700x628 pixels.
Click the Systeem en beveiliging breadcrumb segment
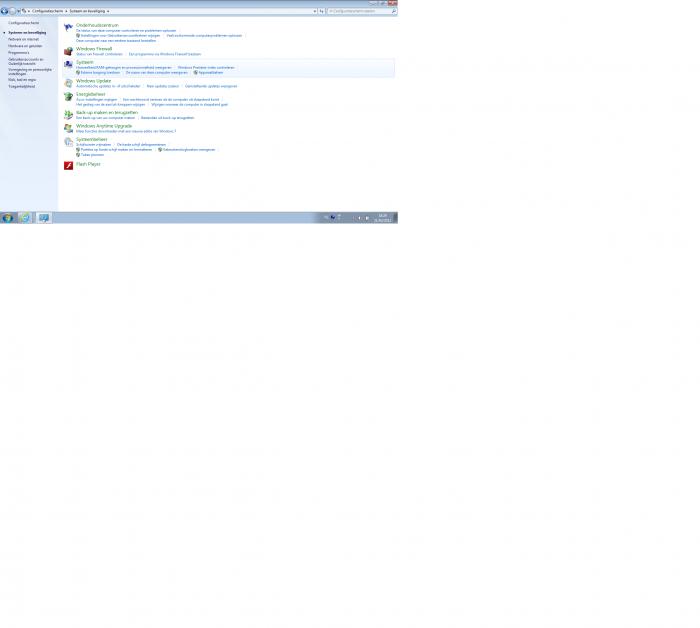[87, 11]
